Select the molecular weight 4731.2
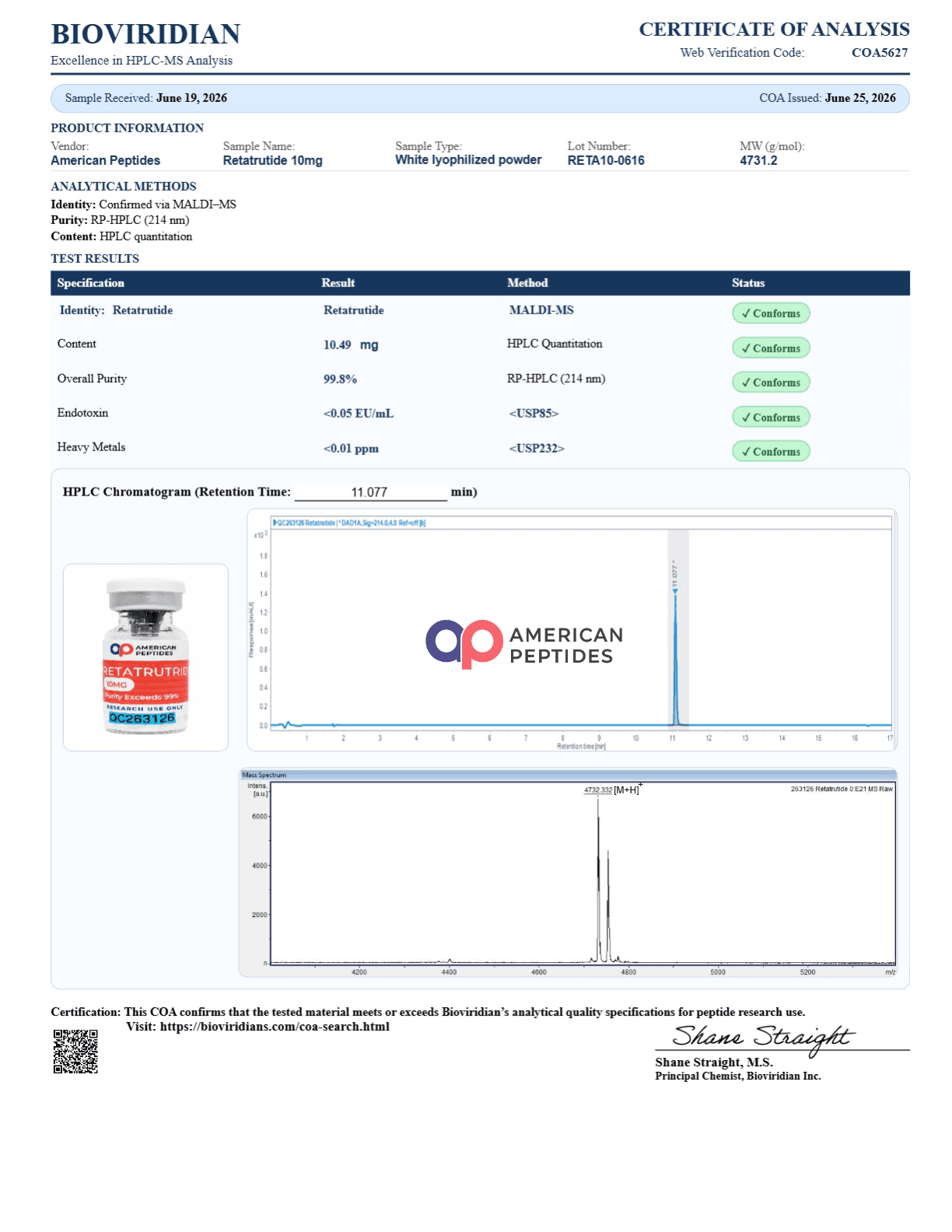Screen dimensions: 952x1232 point(758,160)
